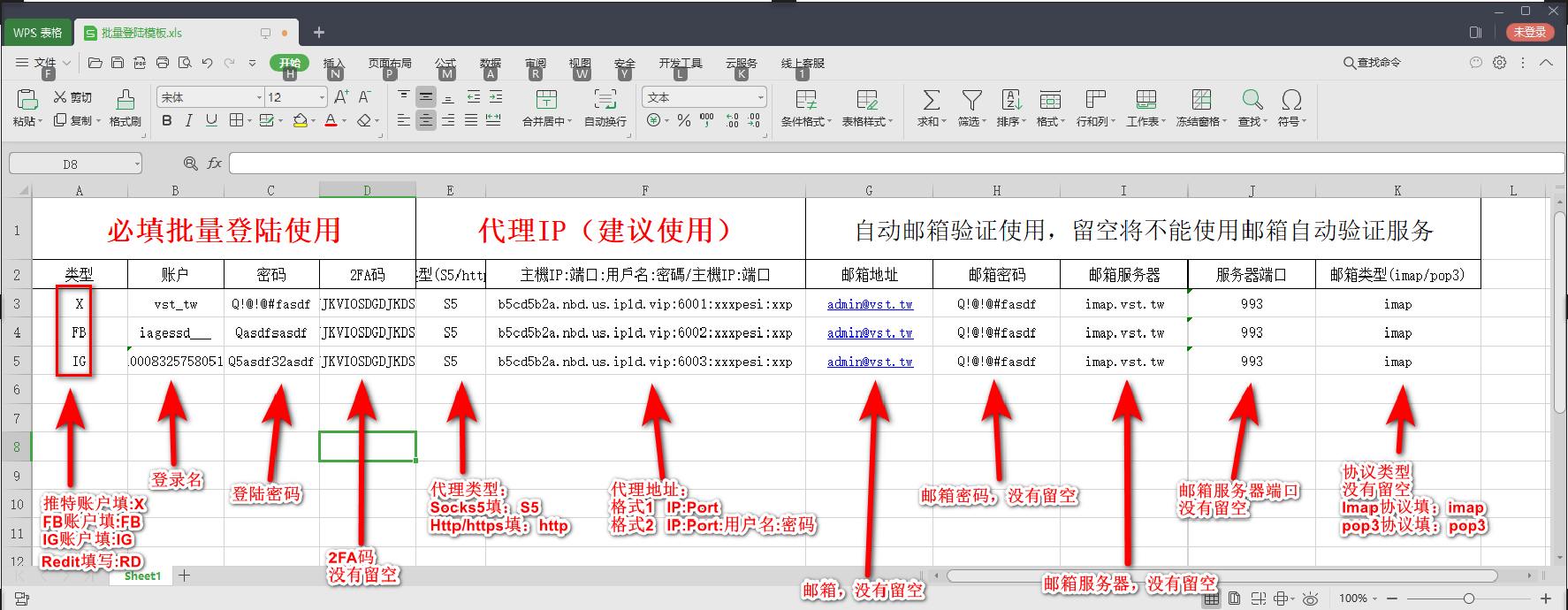Open the 数据 ribbon tab
Screen dimensions: 1568x610
[491, 63]
